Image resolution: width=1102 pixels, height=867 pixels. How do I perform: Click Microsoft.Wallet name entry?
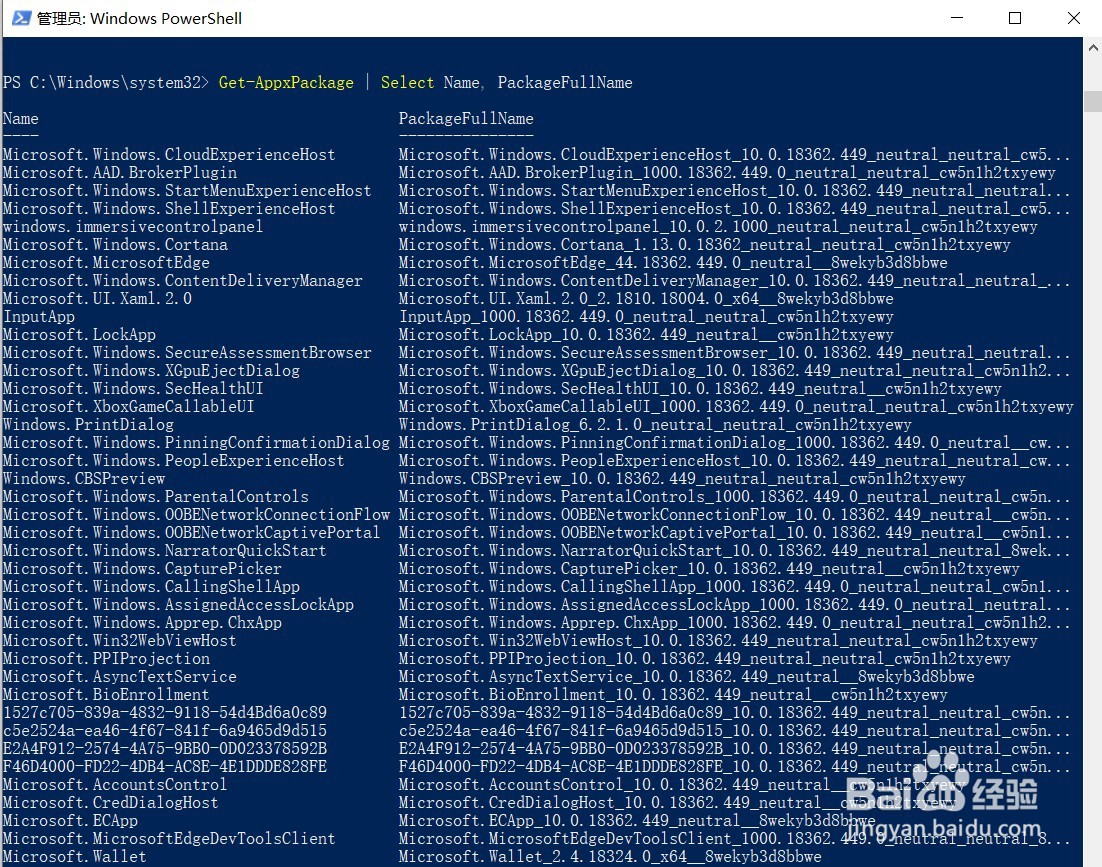coord(74,857)
